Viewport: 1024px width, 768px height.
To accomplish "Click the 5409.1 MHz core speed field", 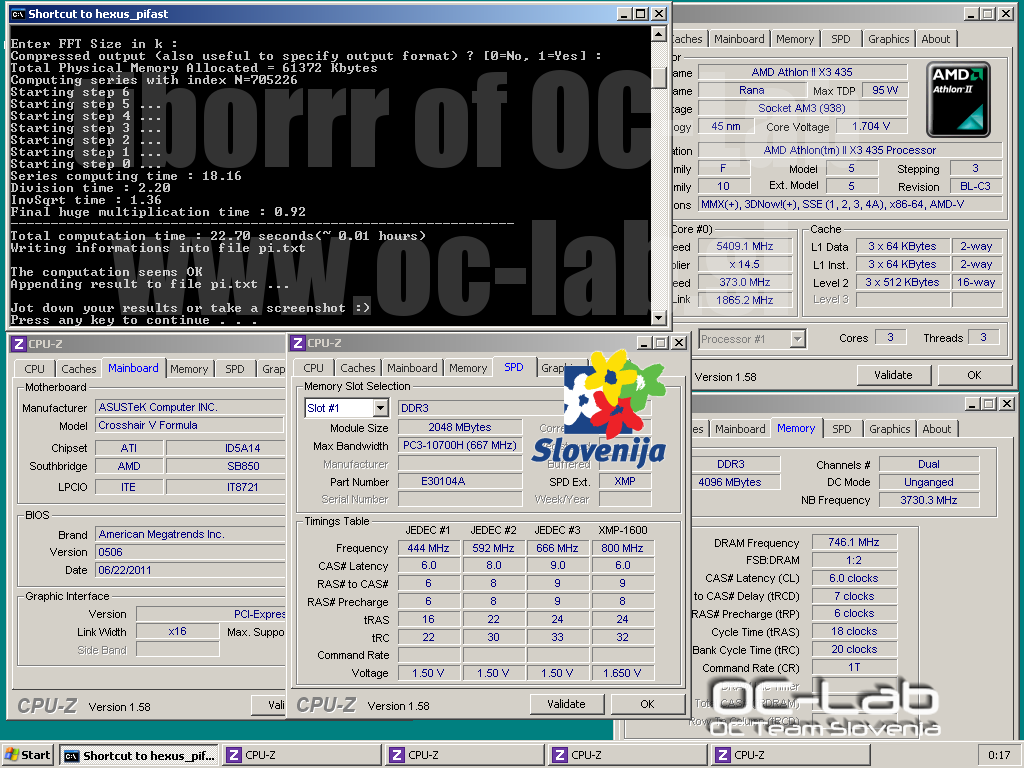I will (744, 246).
